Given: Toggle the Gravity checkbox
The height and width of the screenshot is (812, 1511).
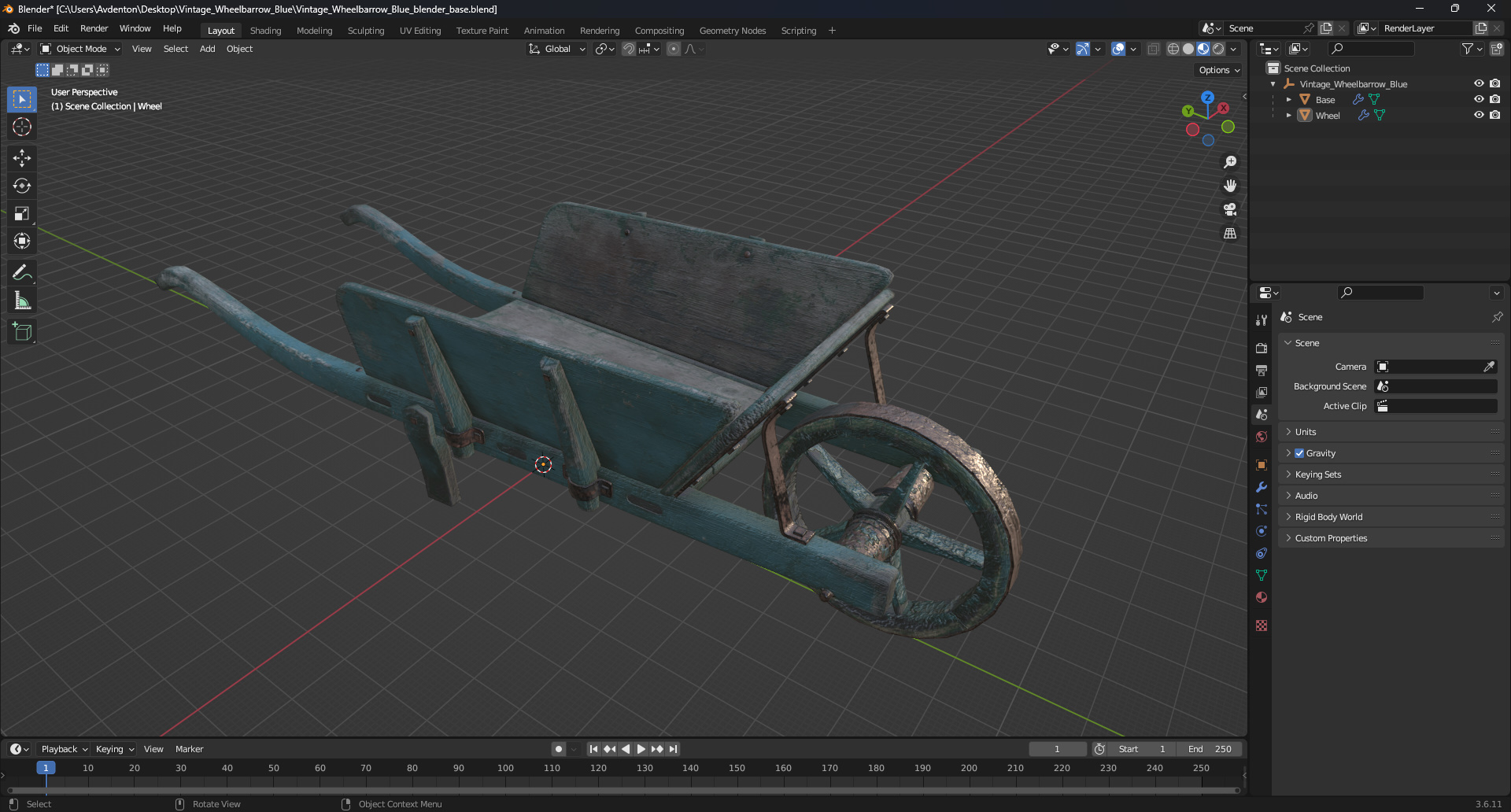Looking at the screenshot, I should click(x=1299, y=453).
